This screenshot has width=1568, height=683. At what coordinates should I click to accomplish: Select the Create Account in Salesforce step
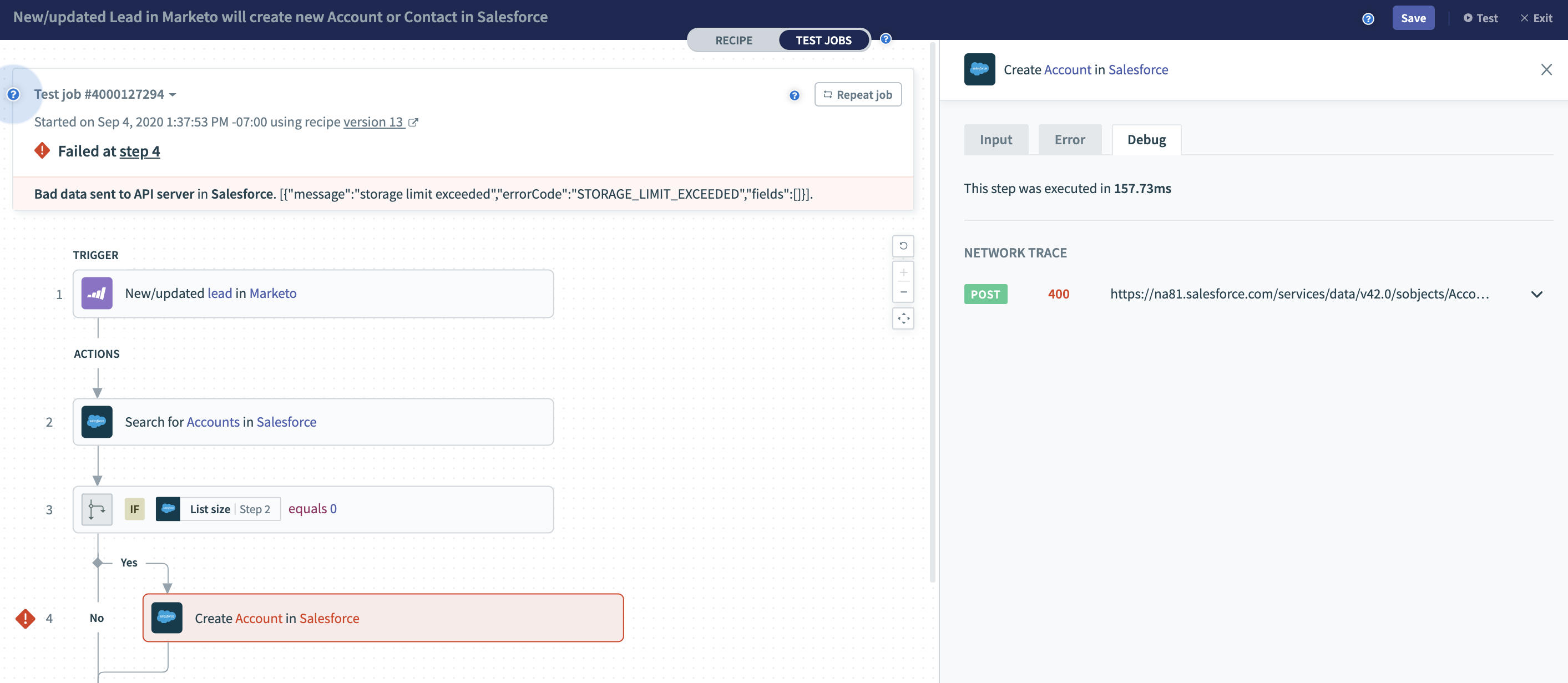[x=382, y=618]
